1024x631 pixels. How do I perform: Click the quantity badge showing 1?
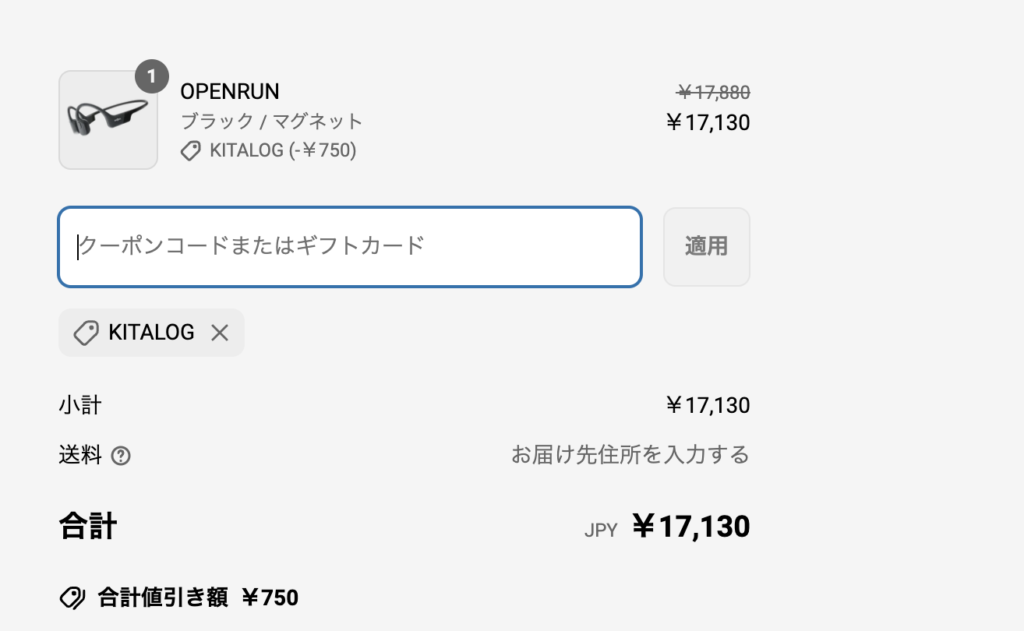coord(152,76)
